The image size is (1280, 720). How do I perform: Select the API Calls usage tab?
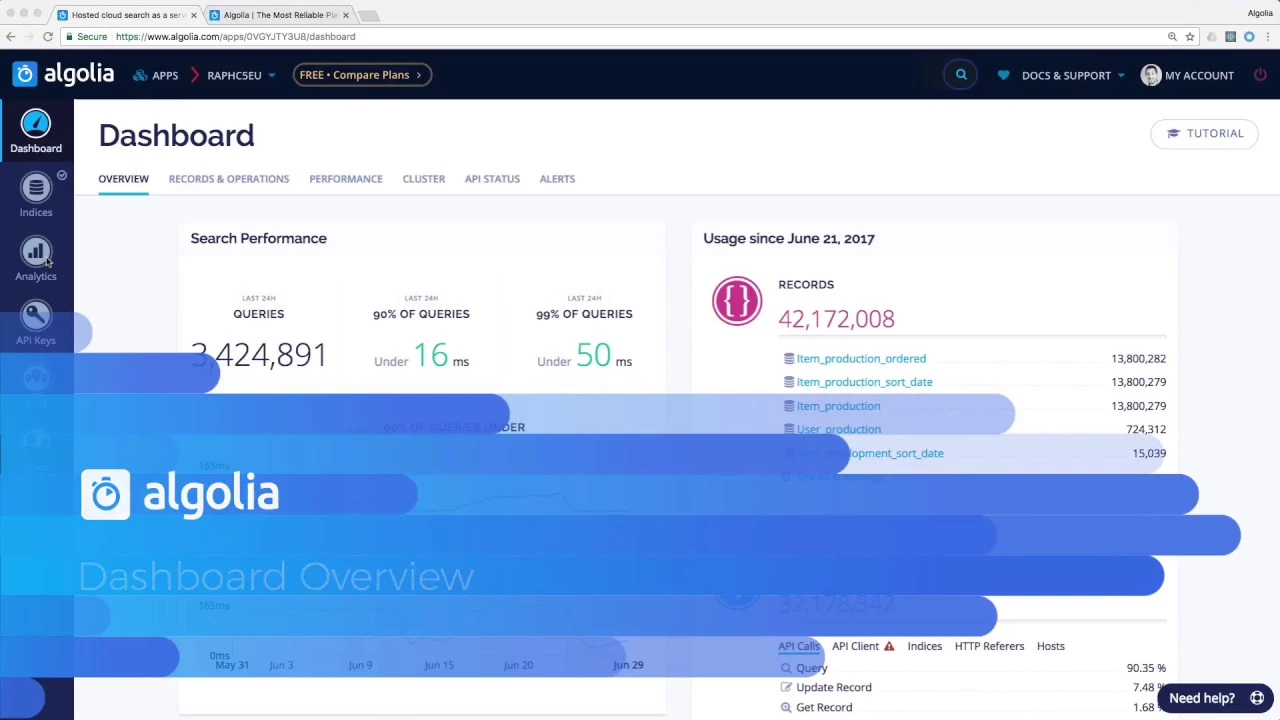pyautogui.click(x=799, y=646)
